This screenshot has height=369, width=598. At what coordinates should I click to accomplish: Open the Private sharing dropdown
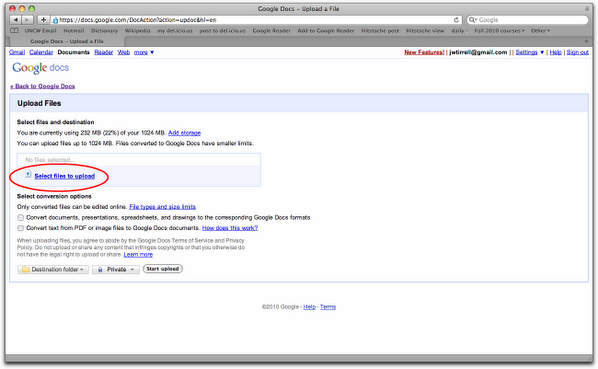click(116, 270)
